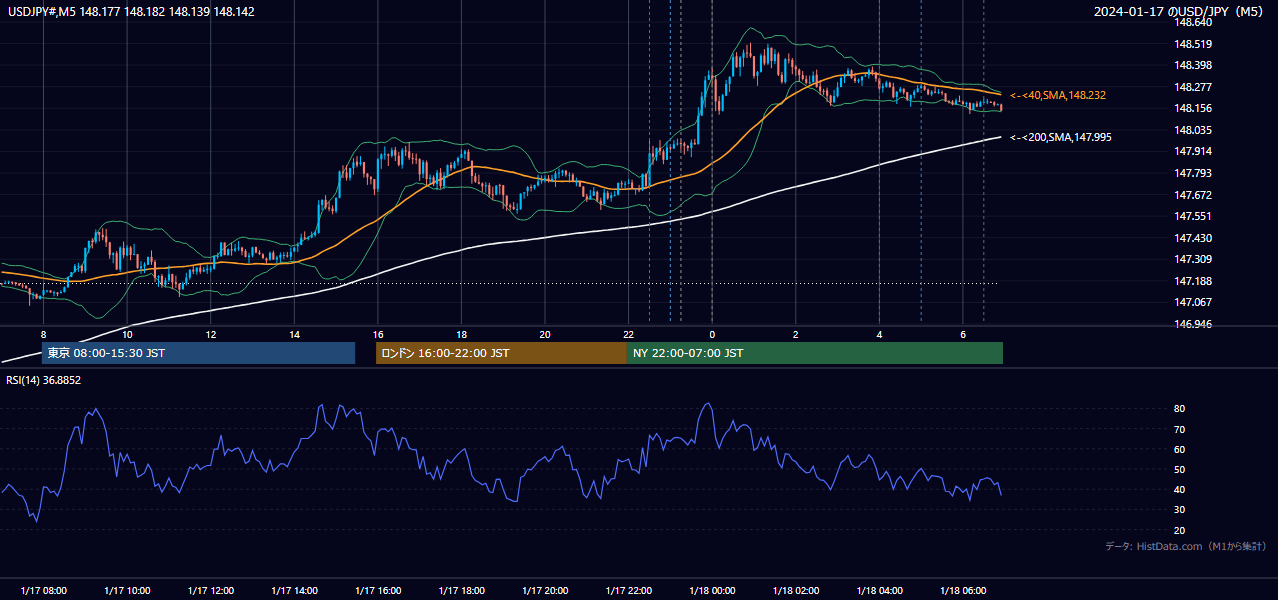Click the 40 SMA label reading 148.232
Screen dimensions: 1278x600
[1058, 95]
